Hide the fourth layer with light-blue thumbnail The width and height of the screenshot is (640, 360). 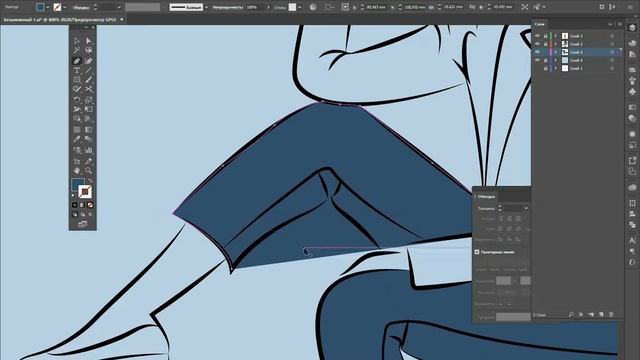(x=537, y=60)
